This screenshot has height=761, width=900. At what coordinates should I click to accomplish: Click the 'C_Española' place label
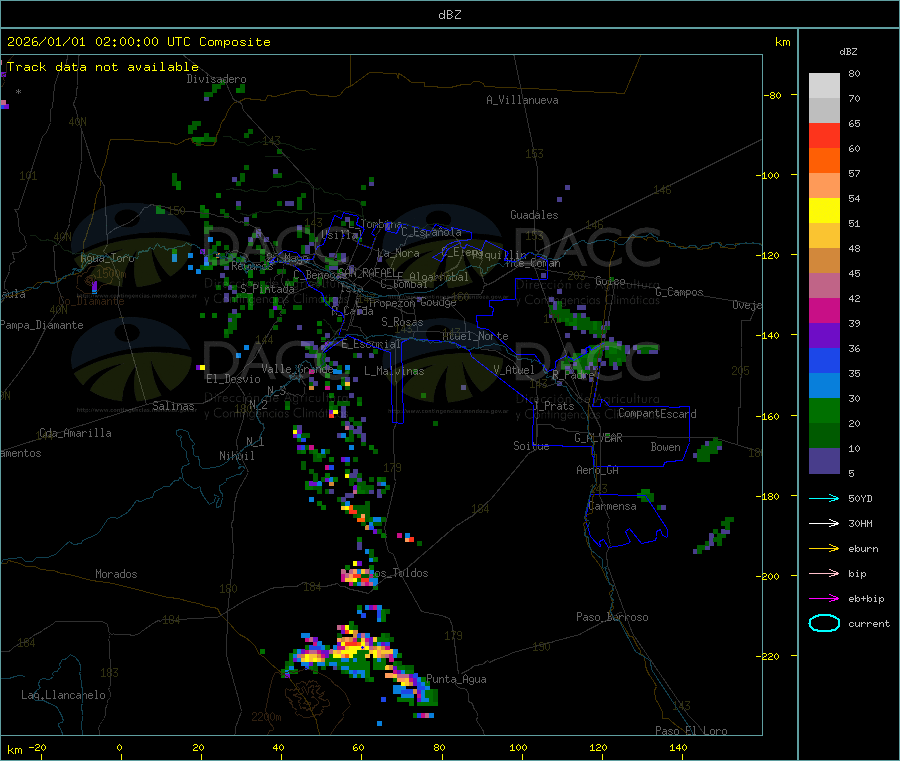point(432,232)
